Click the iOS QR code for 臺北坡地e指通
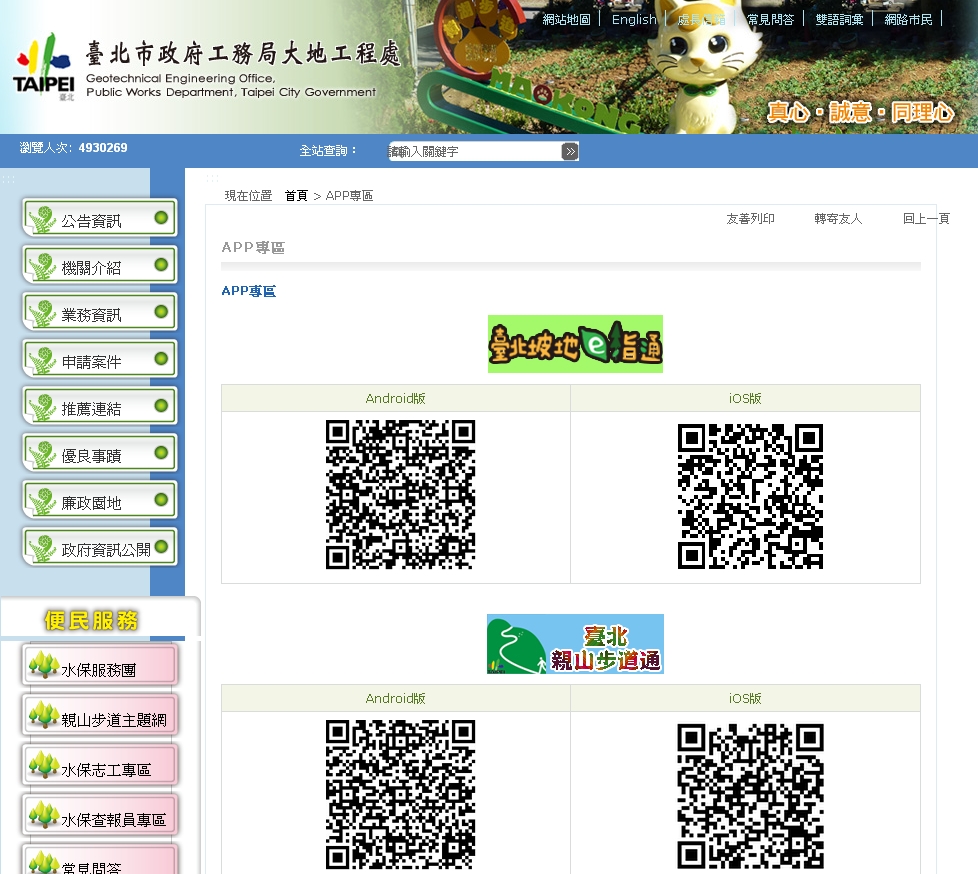This screenshot has height=874, width=978. point(750,497)
